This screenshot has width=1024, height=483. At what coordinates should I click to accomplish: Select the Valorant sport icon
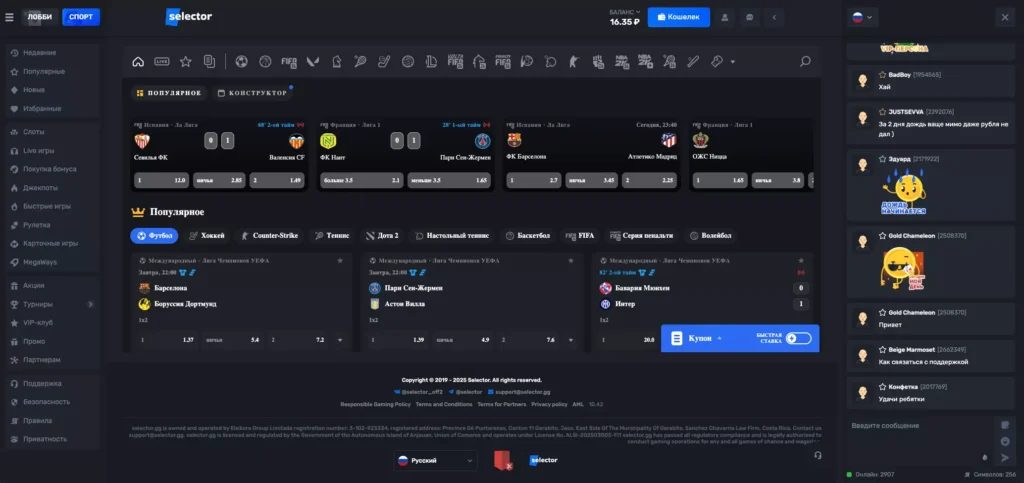pyautogui.click(x=313, y=61)
